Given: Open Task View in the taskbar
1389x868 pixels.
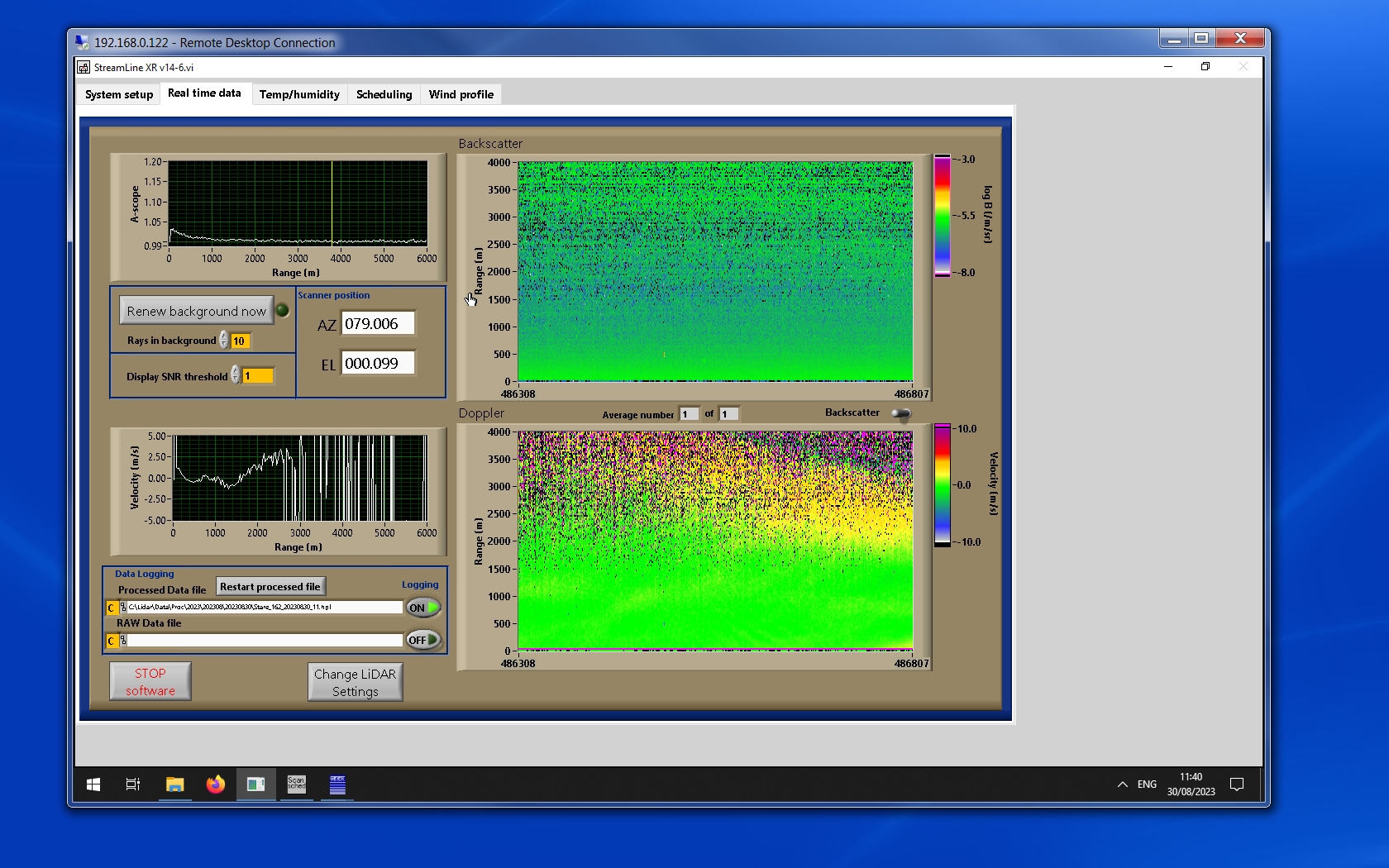Looking at the screenshot, I should (x=133, y=785).
